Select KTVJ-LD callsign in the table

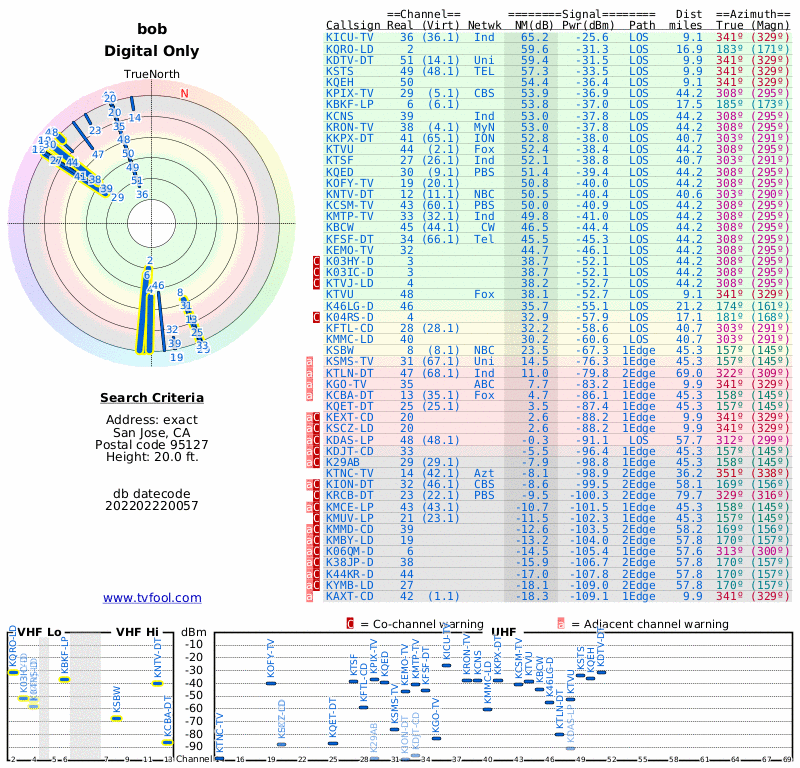(x=349, y=283)
